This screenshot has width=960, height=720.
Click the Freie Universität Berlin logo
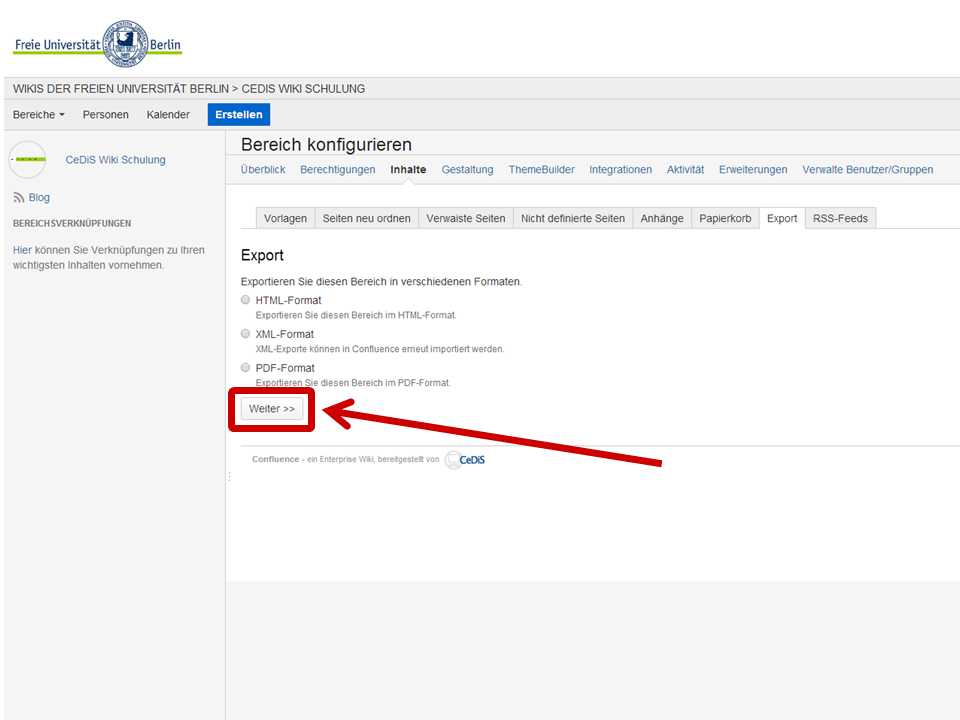pyautogui.click(x=98, y=43)
